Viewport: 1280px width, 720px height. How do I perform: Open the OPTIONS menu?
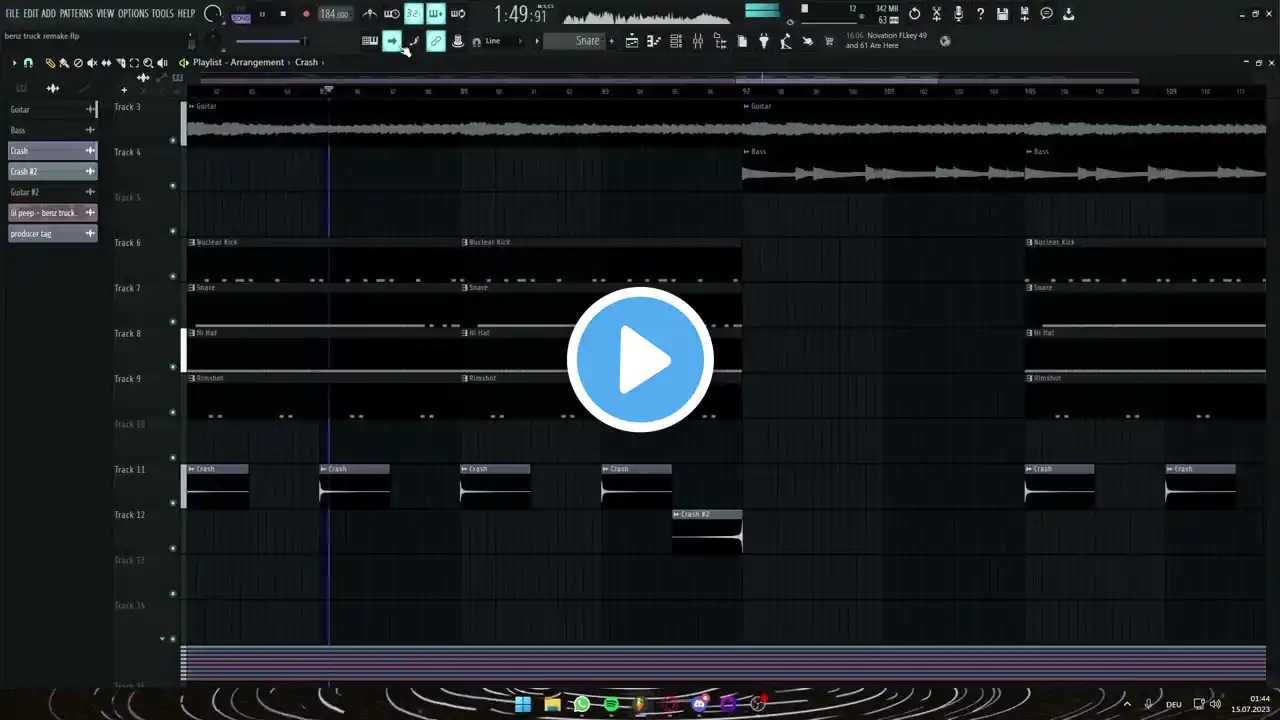pyautogui.click(x=132, y=13)
